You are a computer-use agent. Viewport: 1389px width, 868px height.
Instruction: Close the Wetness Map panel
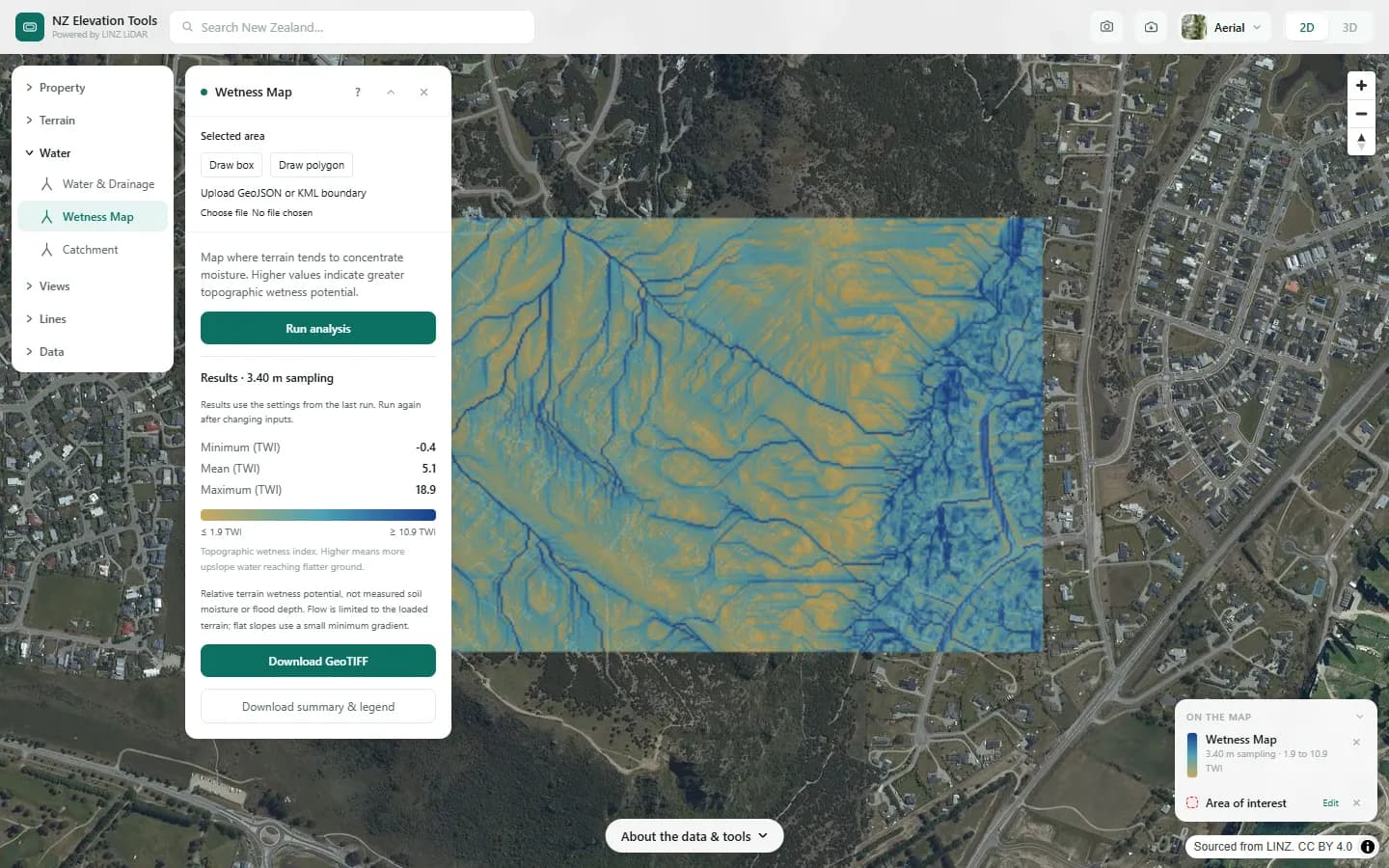point(423,93)
